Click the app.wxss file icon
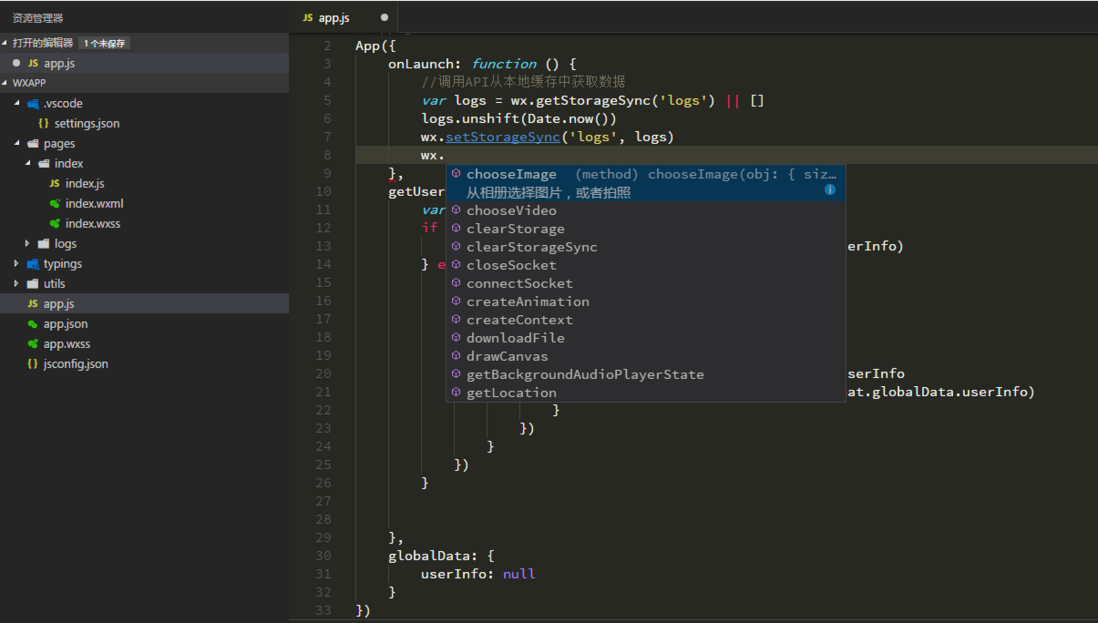The width and height of the screenshot is (1098, 623). point(33,344)
